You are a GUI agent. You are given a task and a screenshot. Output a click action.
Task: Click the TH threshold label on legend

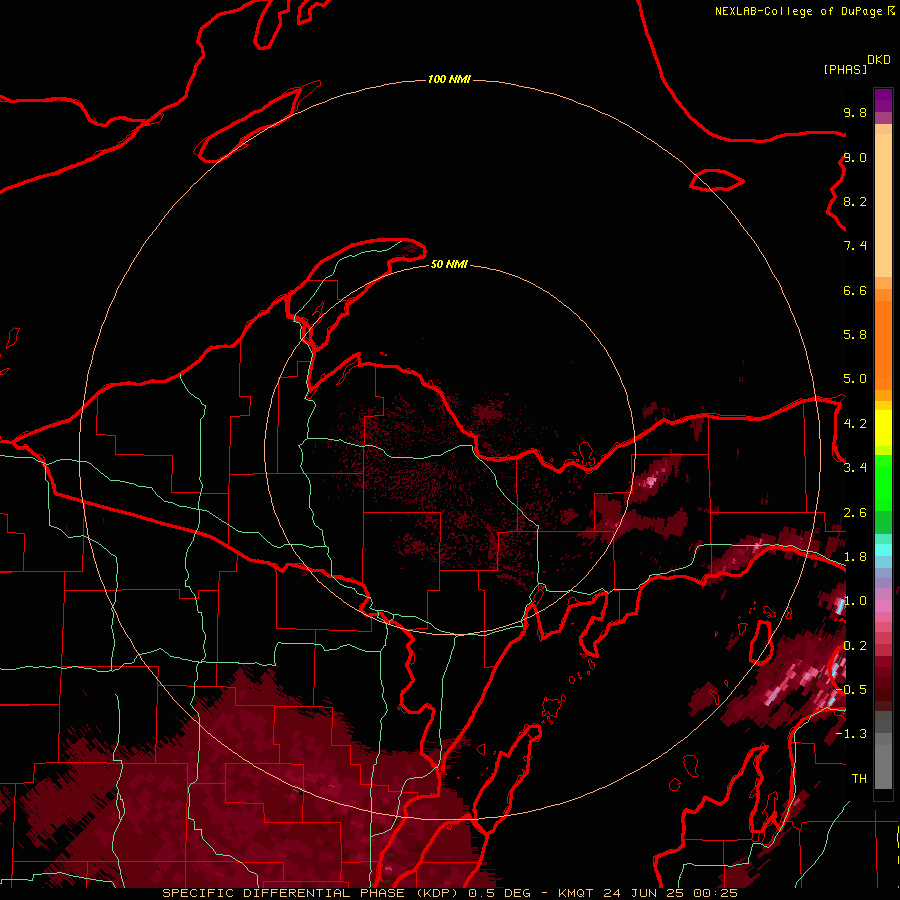point(859,779)
